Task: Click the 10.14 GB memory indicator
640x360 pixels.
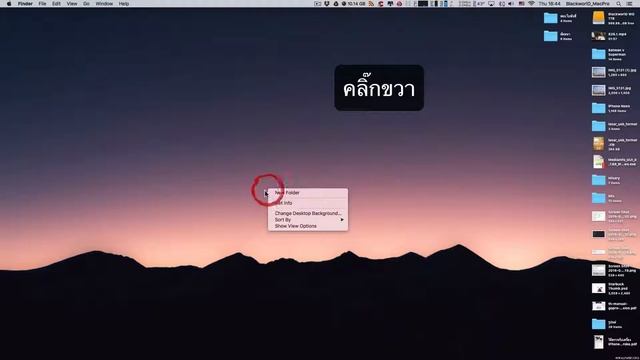Action: click(x=353, y=4)
